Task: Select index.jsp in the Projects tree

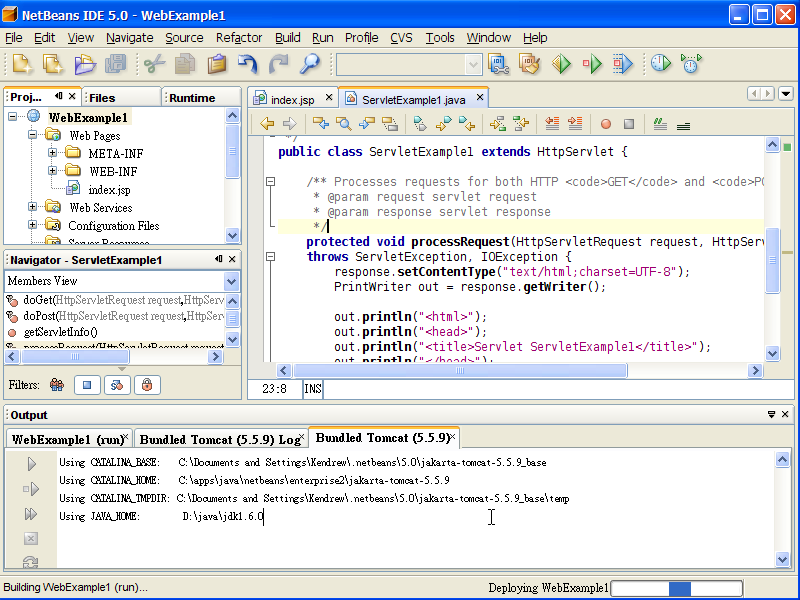Action: point(109,190)
